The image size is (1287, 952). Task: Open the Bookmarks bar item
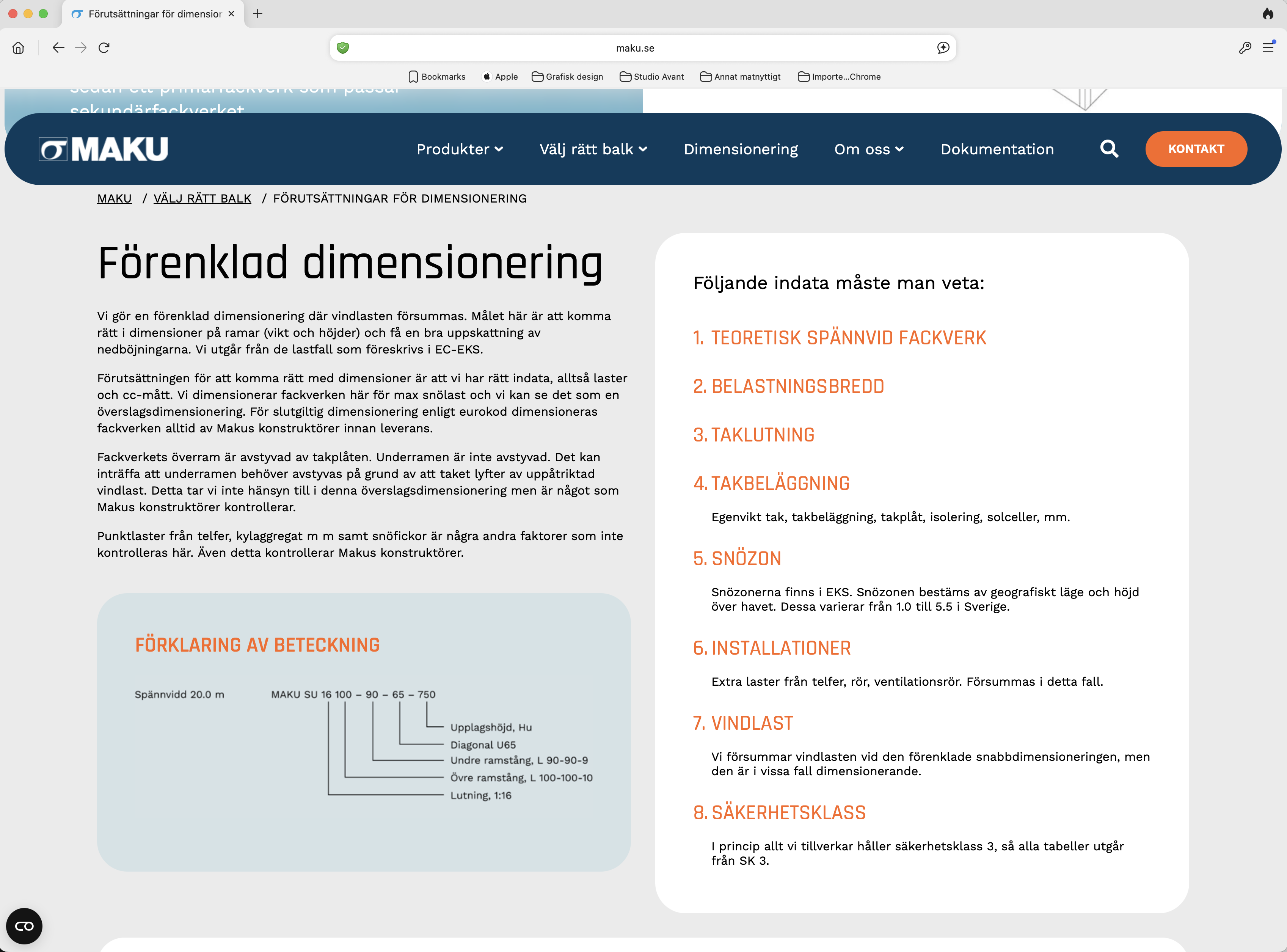click(437, 77)
